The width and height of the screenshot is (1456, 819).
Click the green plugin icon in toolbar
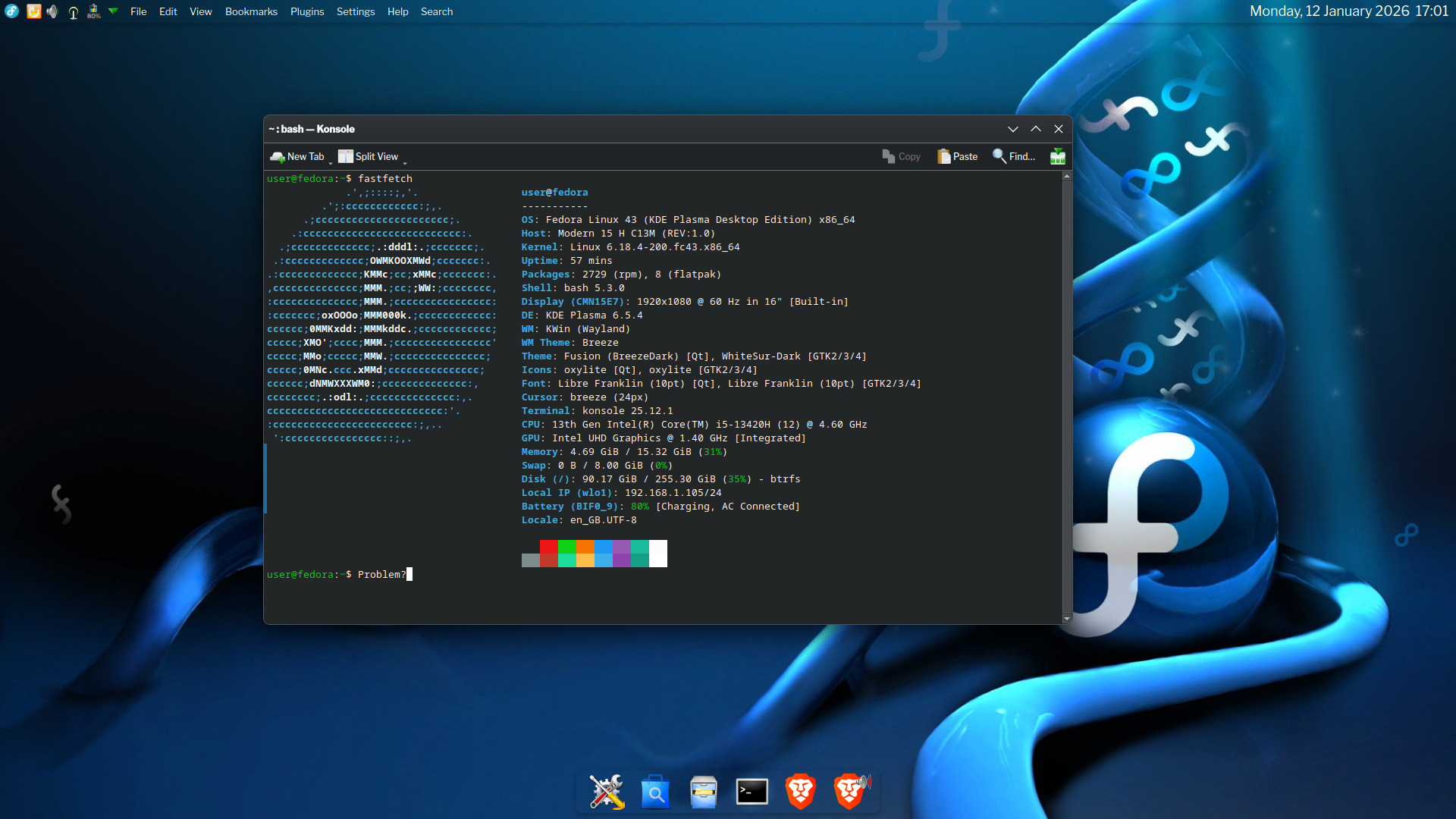point(1057,156)
